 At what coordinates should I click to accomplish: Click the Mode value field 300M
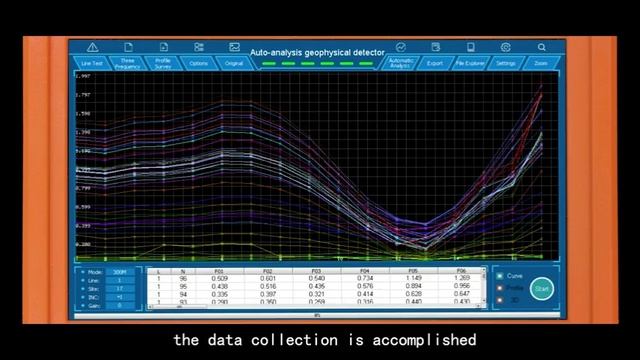click(120, 272)
